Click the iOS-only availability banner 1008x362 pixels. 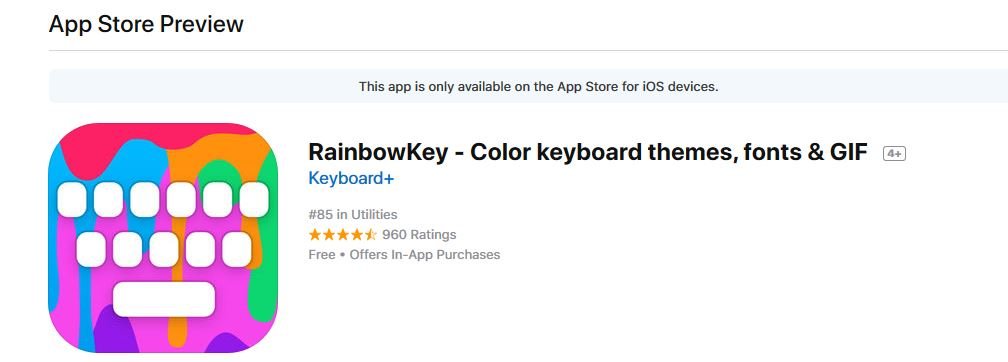[528, 86]
